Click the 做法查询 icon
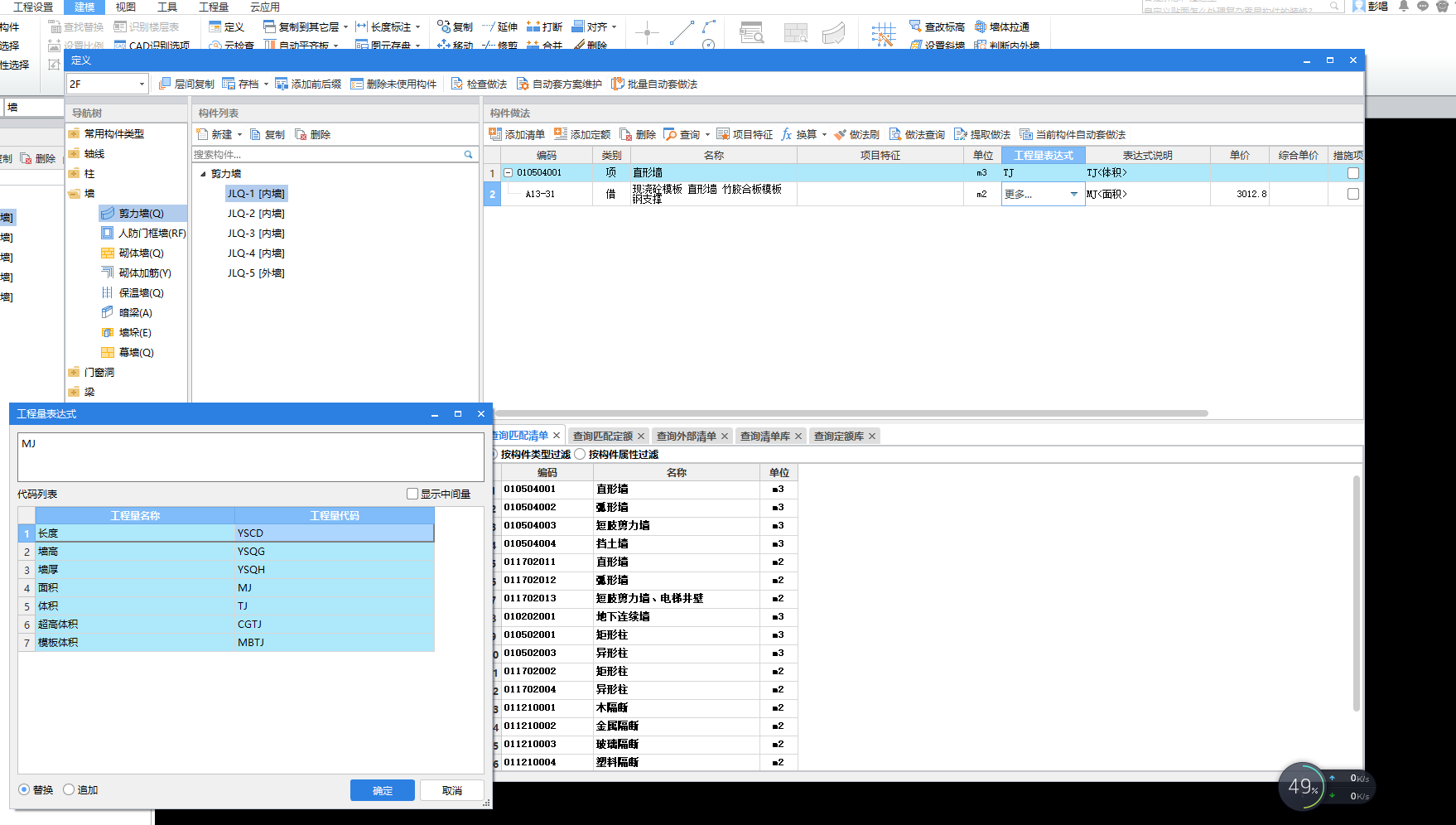Screen dimensions: 1456x825 pyautogui.click(x=895, y=134)
